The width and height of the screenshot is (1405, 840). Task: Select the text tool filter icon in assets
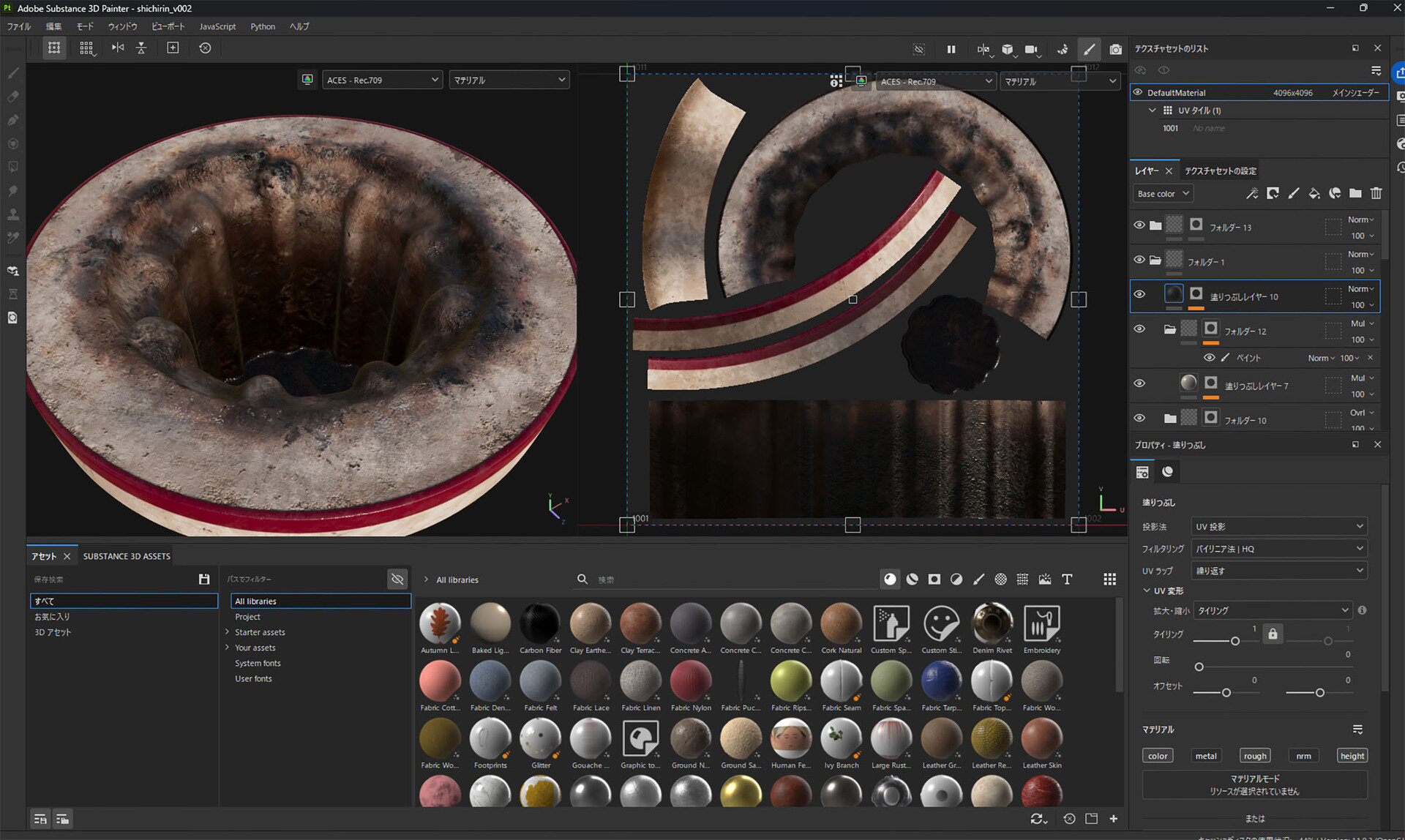pyautogui.click(x=1067, y=579)
